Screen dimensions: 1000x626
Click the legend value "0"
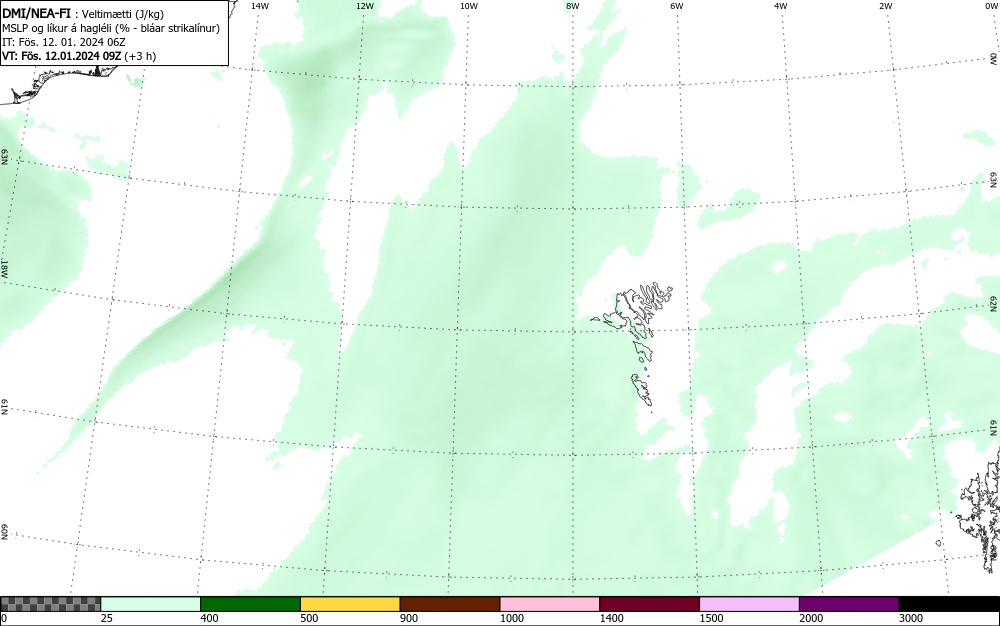coord(4,618)
